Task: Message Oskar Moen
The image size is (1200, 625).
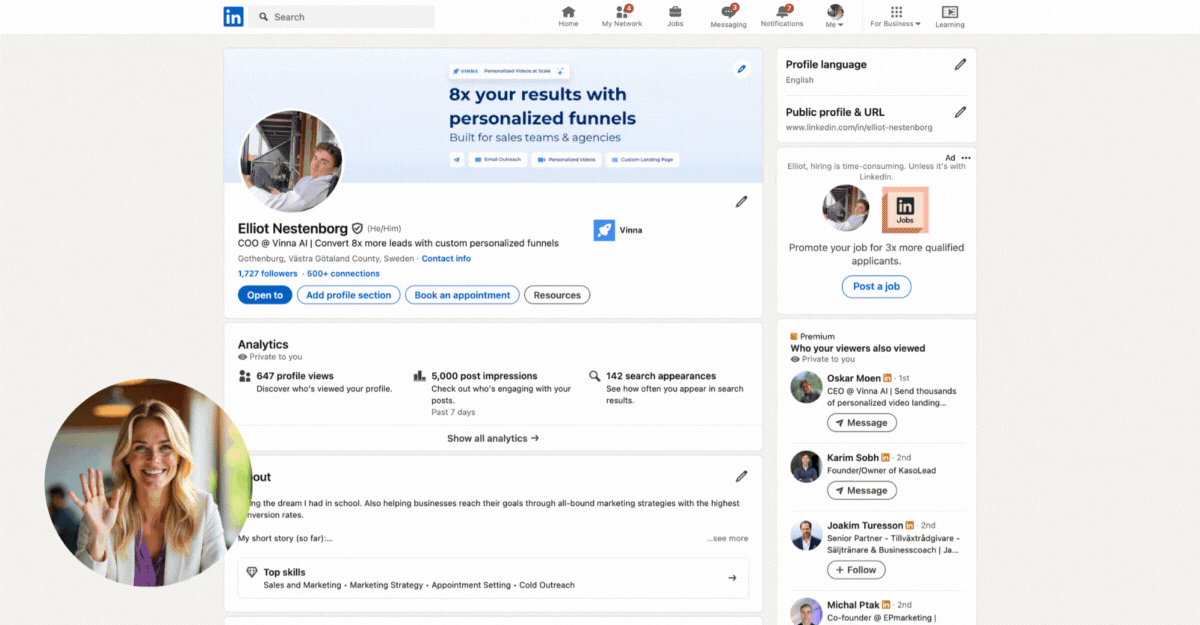Action: coord(861,422)
